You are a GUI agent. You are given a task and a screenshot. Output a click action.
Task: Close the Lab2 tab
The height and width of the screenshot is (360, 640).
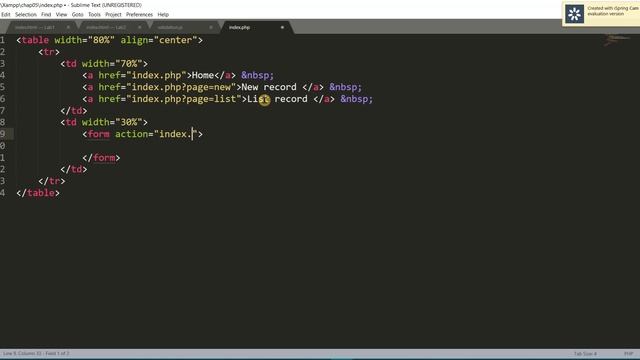140,27
